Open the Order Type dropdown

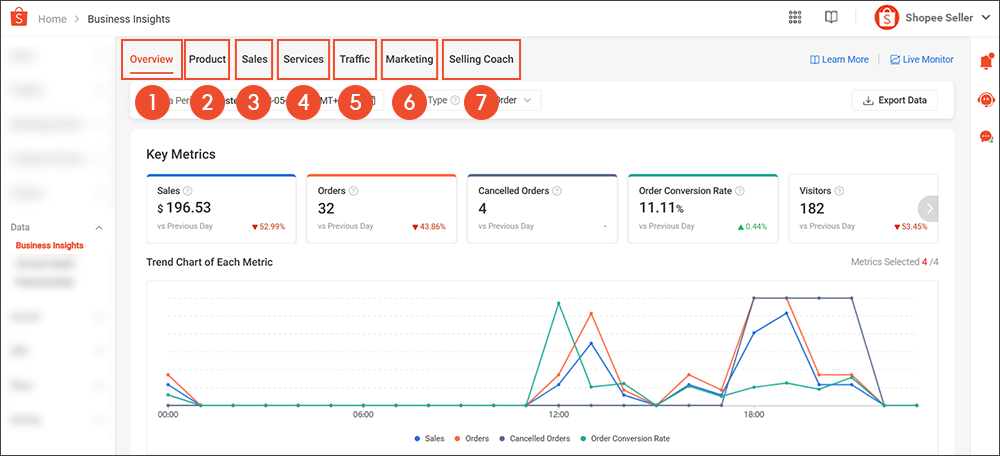pyautogui.click(x=516, y=100)
